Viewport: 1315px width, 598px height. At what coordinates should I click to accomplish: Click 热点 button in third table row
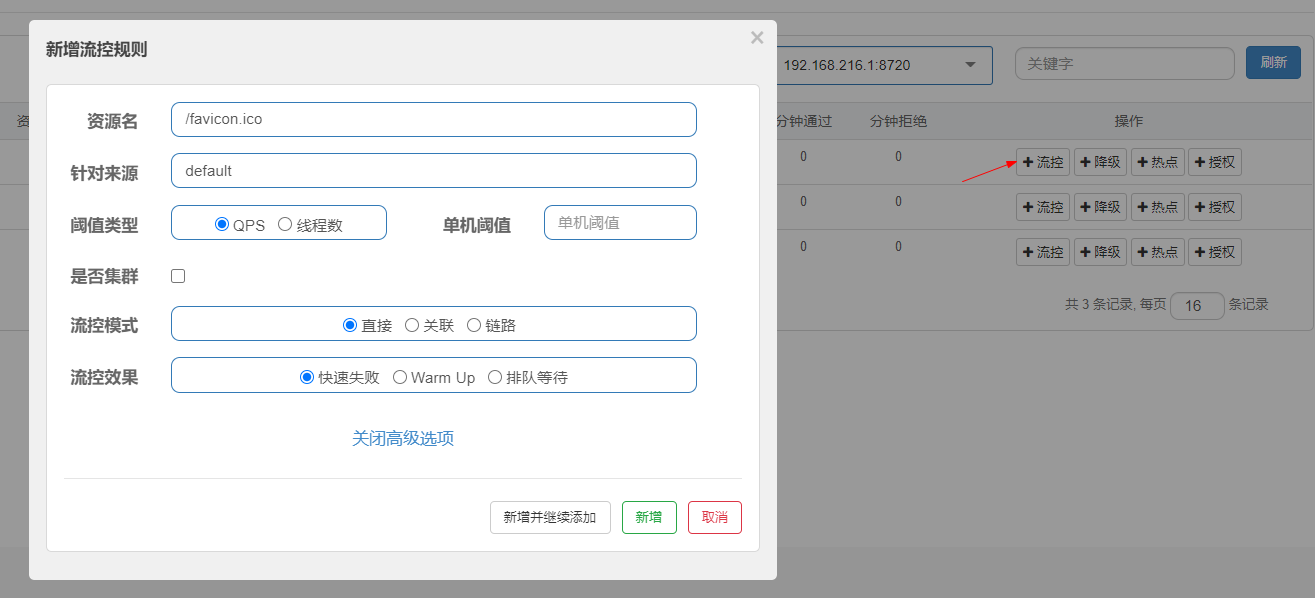[1158, 252]
